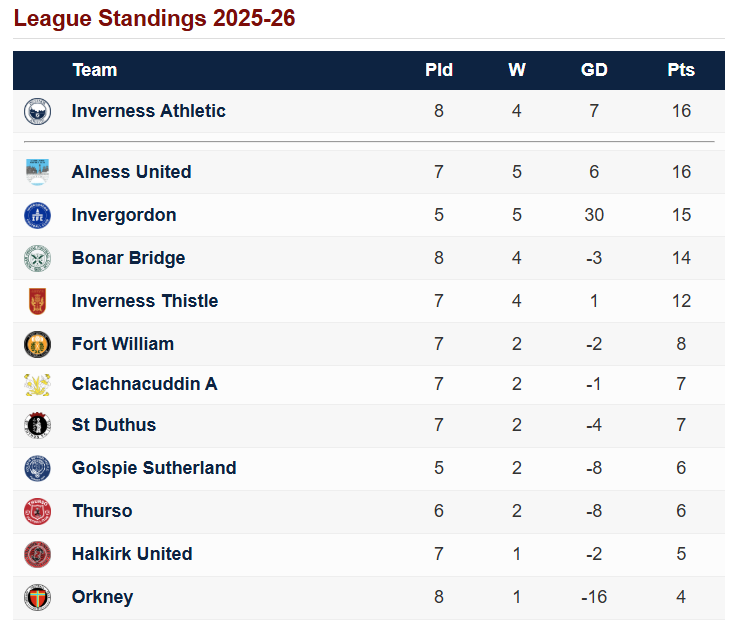Select the Bonar Bridge team badge
The width and height of the screenshot is (733, 631).
point(37,258)
